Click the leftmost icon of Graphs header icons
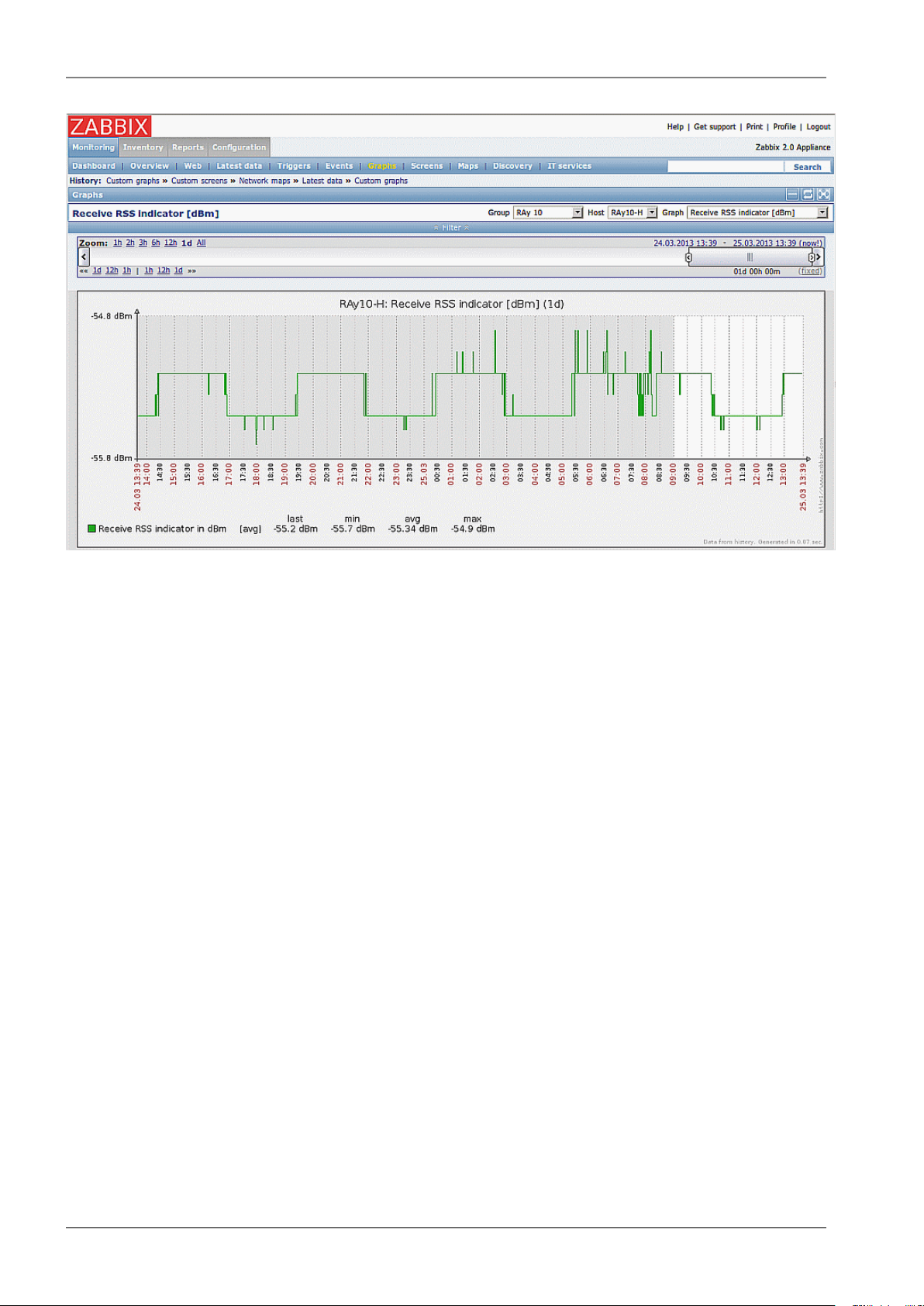The image size is (924, 1306). coord(792,195)
